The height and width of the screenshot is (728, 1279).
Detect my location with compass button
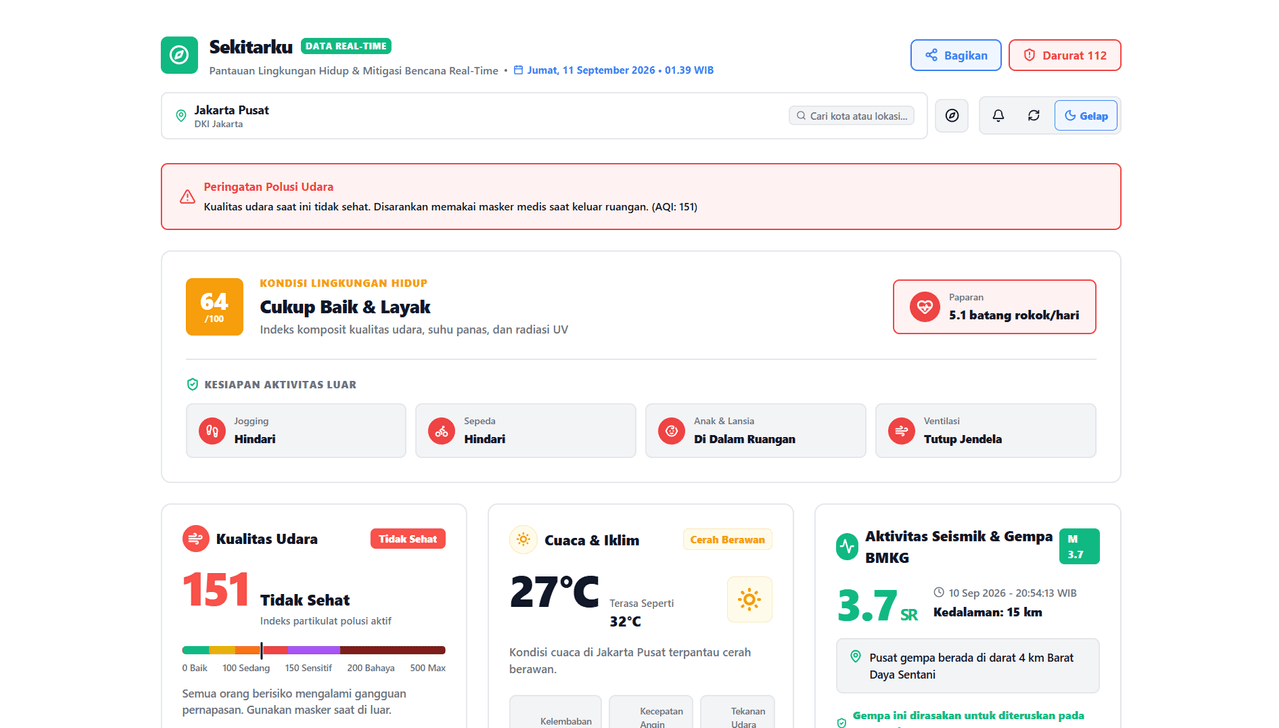[x=952, y=116]
